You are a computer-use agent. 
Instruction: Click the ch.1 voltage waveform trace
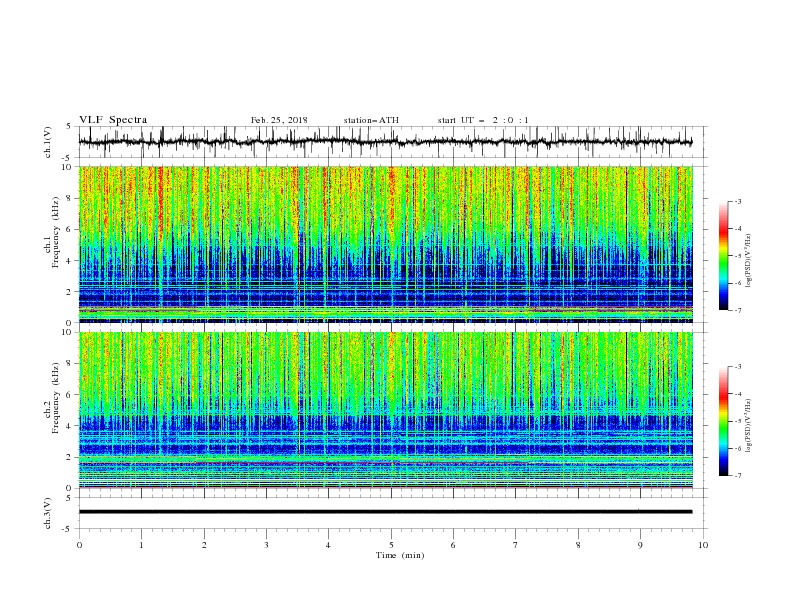385,142
